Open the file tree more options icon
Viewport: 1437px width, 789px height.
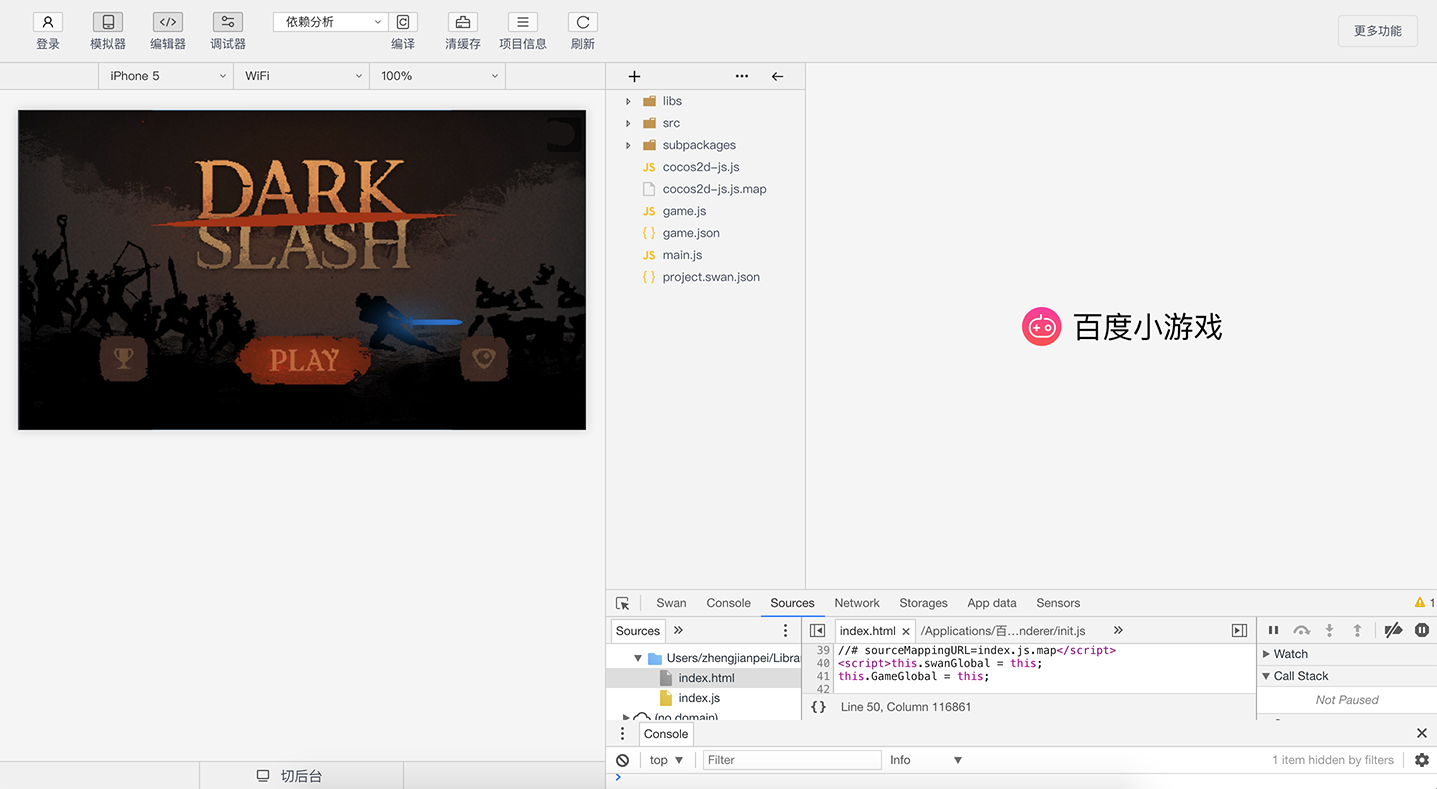tap(741, 76)
